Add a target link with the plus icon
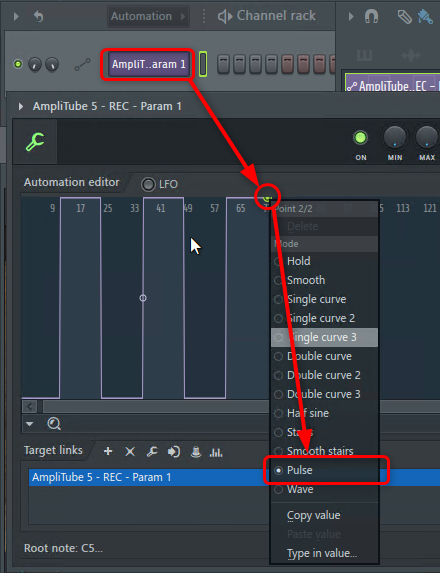Screen dimensions: 440x573 point(108,451)
